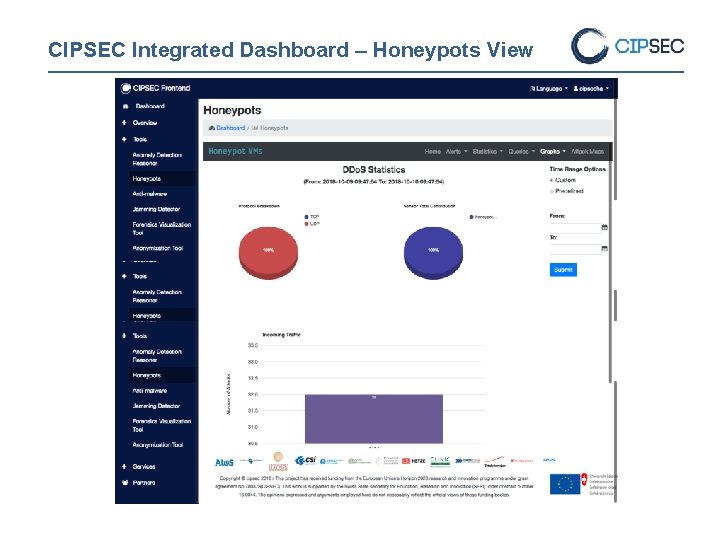The width and height of the screenshot is (720, 540).
Task: Open the calendar icon for From date
Action: pos(605,227)
